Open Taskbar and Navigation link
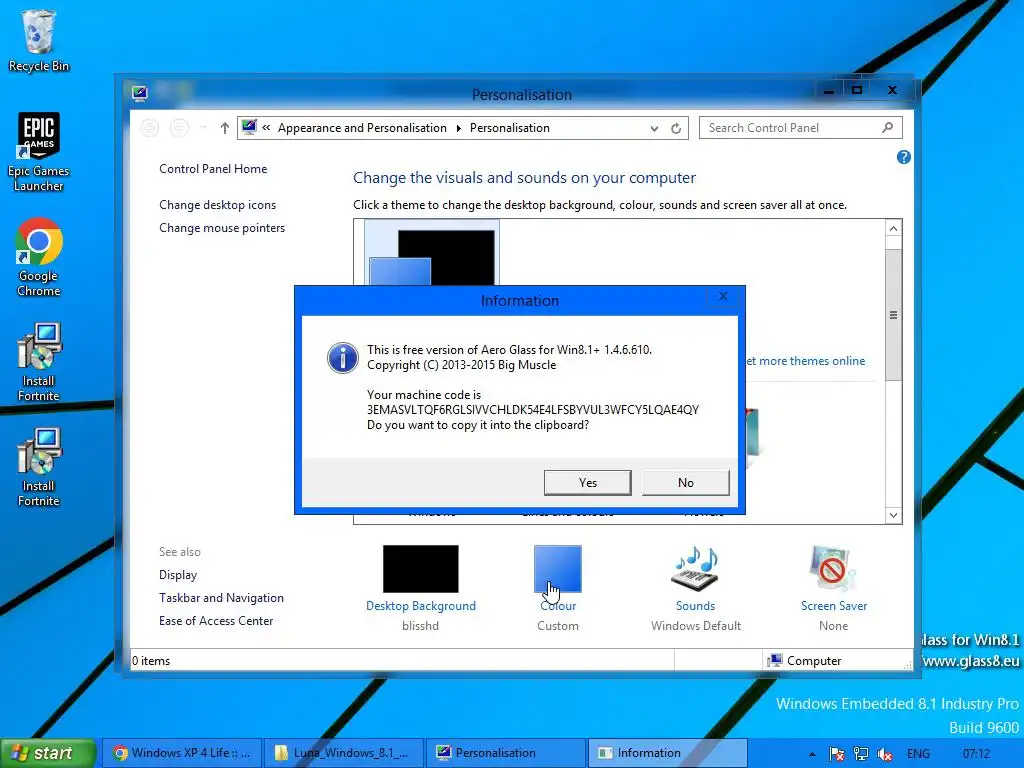1024x768 pixels. click(221, 598)
